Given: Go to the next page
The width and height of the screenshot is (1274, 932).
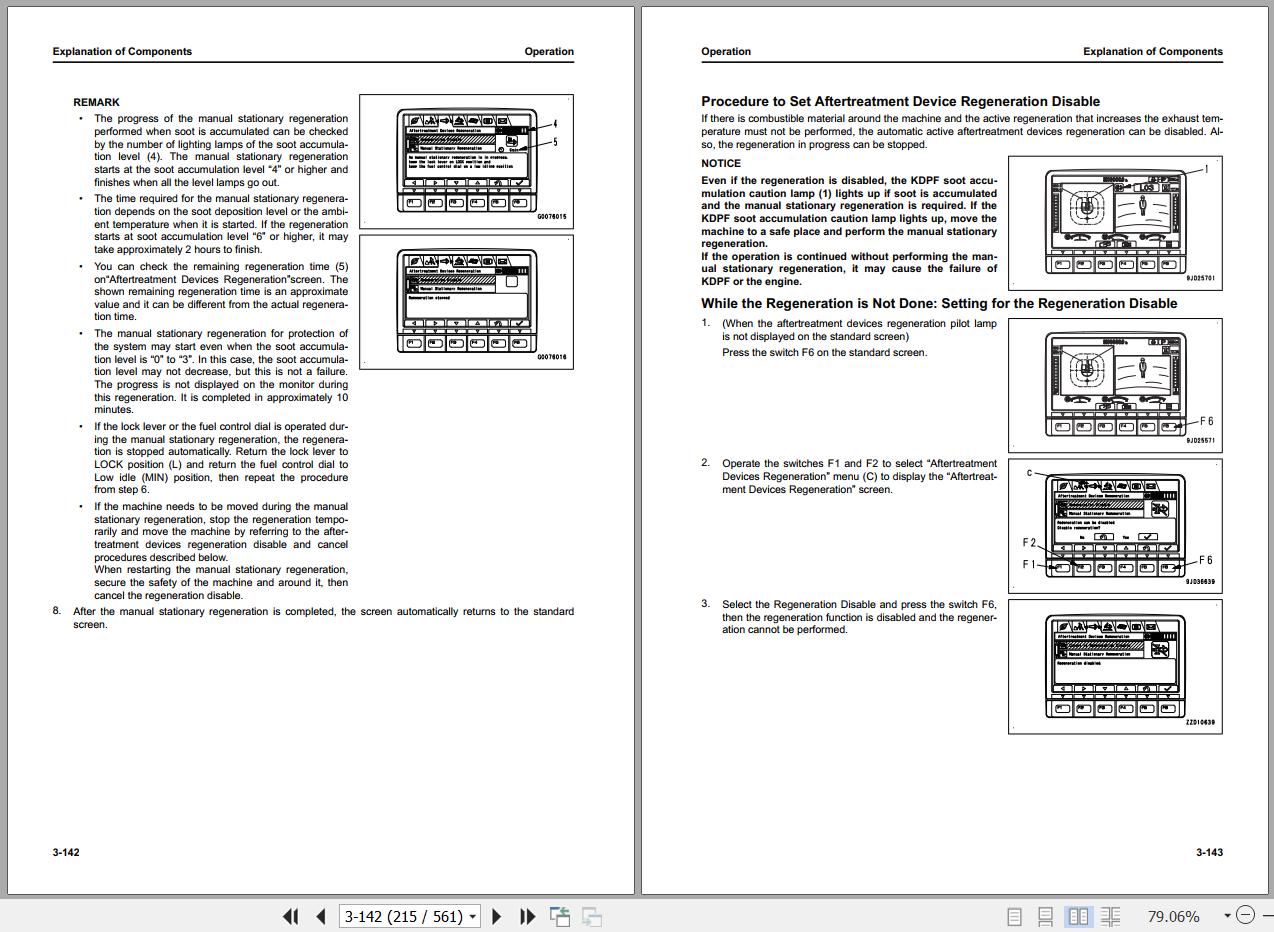Looking at the screenshot, I should tap(497, 916).
